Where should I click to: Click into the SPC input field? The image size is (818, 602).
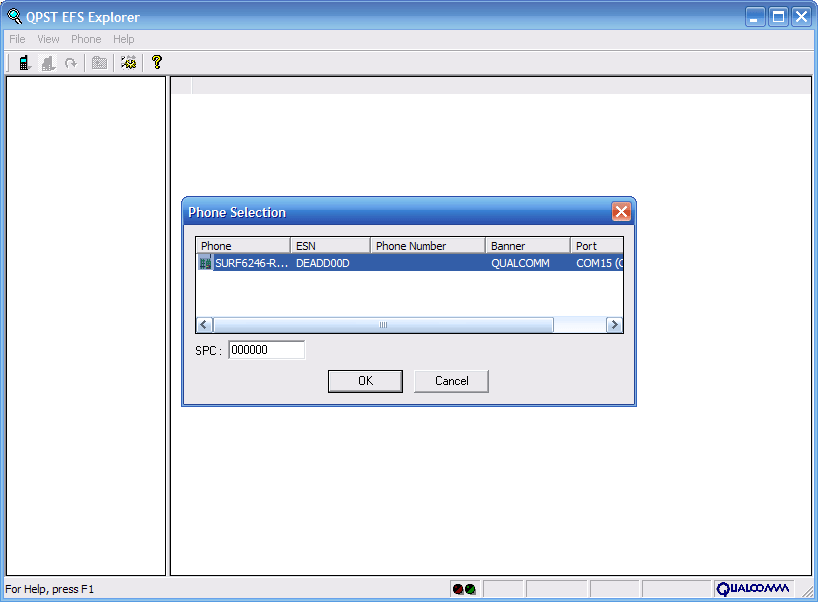tap(267, 350)
